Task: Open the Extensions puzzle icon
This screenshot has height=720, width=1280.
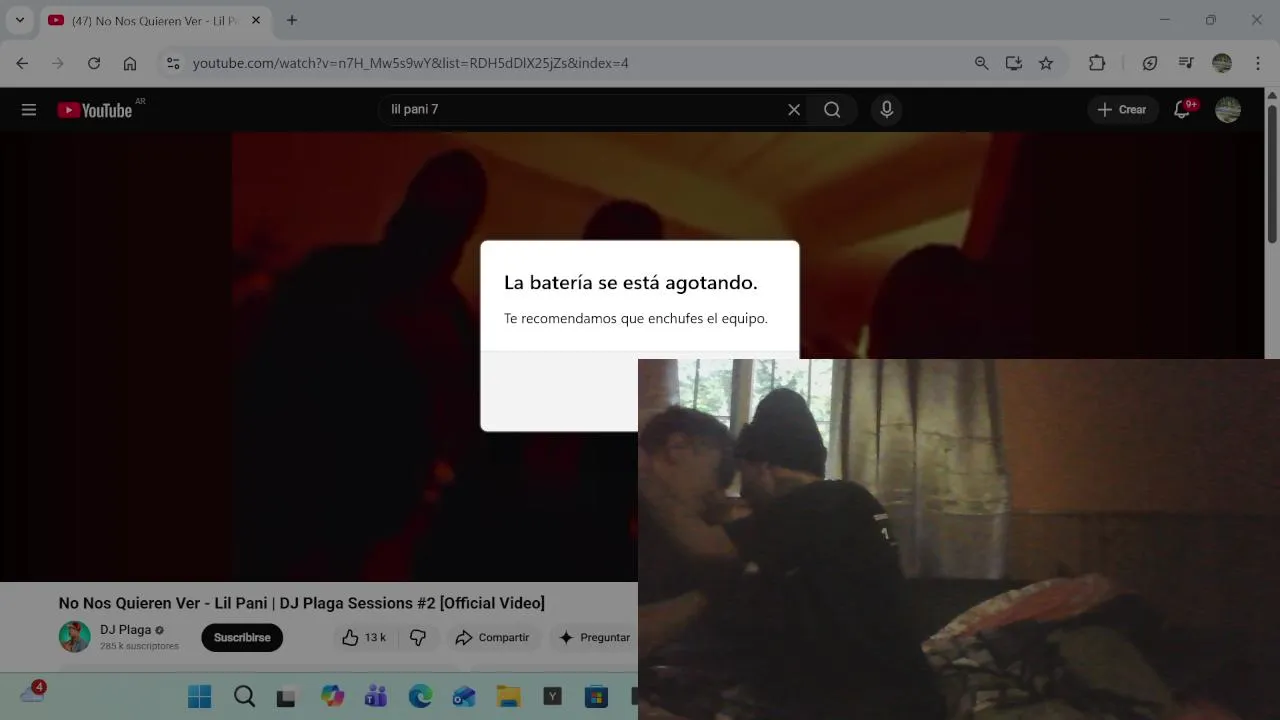Action: click(x=1097, y=63)
